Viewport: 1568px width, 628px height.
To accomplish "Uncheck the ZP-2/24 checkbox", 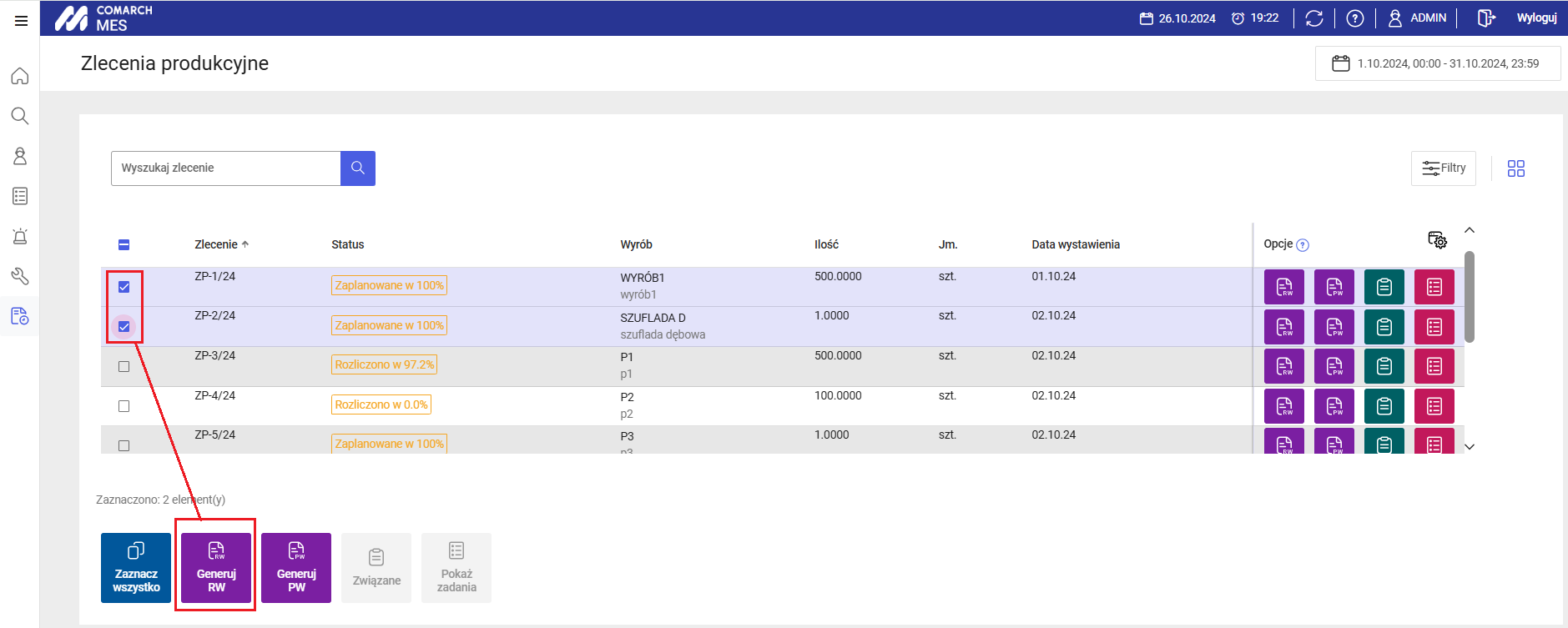I will click(x=124, y=327).
